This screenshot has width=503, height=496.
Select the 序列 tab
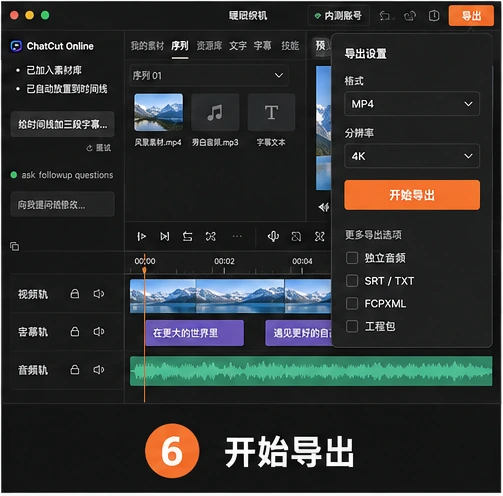[x=180, y=46]
